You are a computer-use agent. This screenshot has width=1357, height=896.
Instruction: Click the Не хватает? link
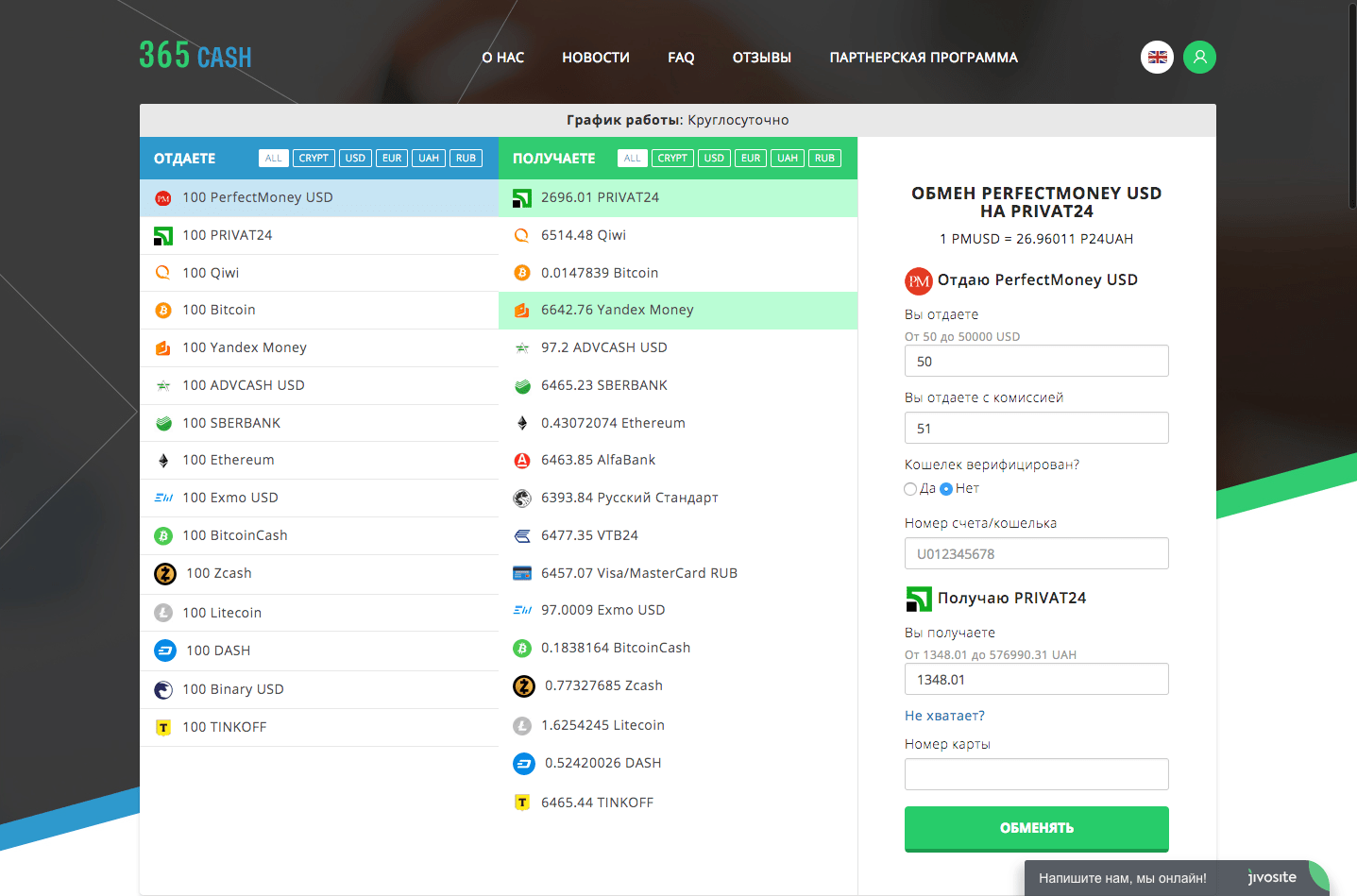944,716
